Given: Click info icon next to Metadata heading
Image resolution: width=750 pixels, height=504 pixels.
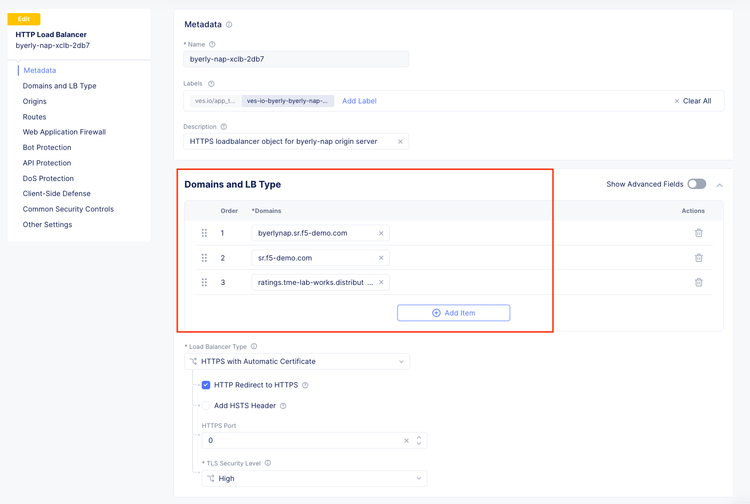Looking at the screenshot, I should [x=229, y=25].
